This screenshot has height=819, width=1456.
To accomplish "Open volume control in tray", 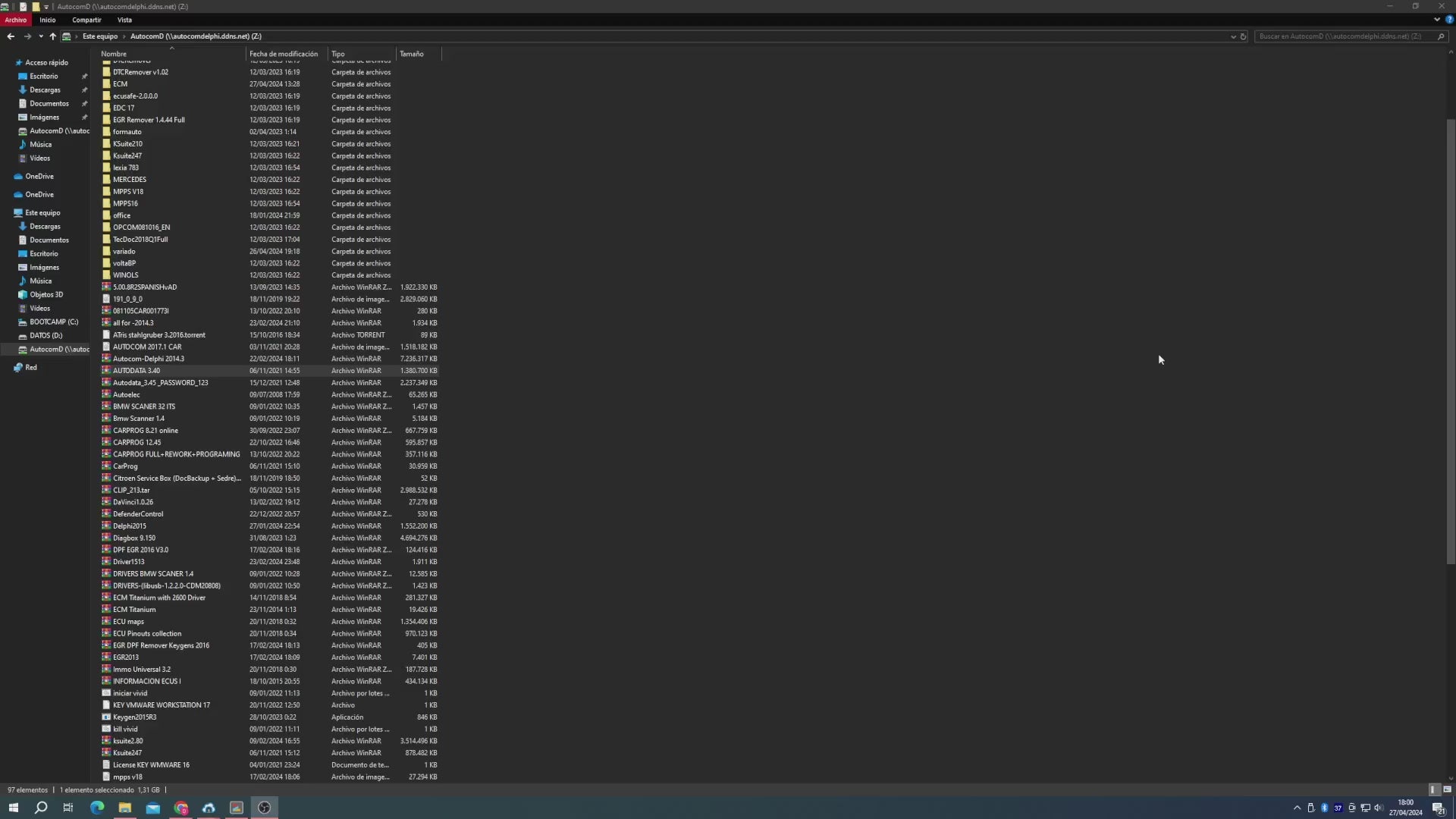I will click(1379, 808).
